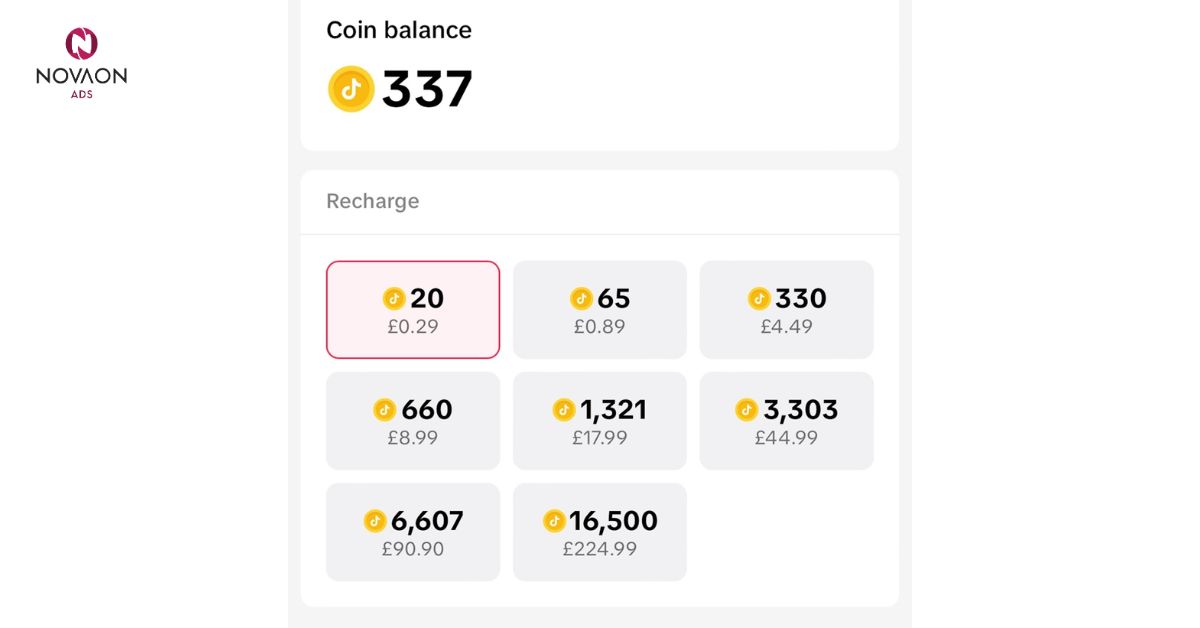This screenshot has width=1200, height=628.
Task: Pick the 16,500 coins £224.99 recharge tile
Action: (x=600, y=532)
